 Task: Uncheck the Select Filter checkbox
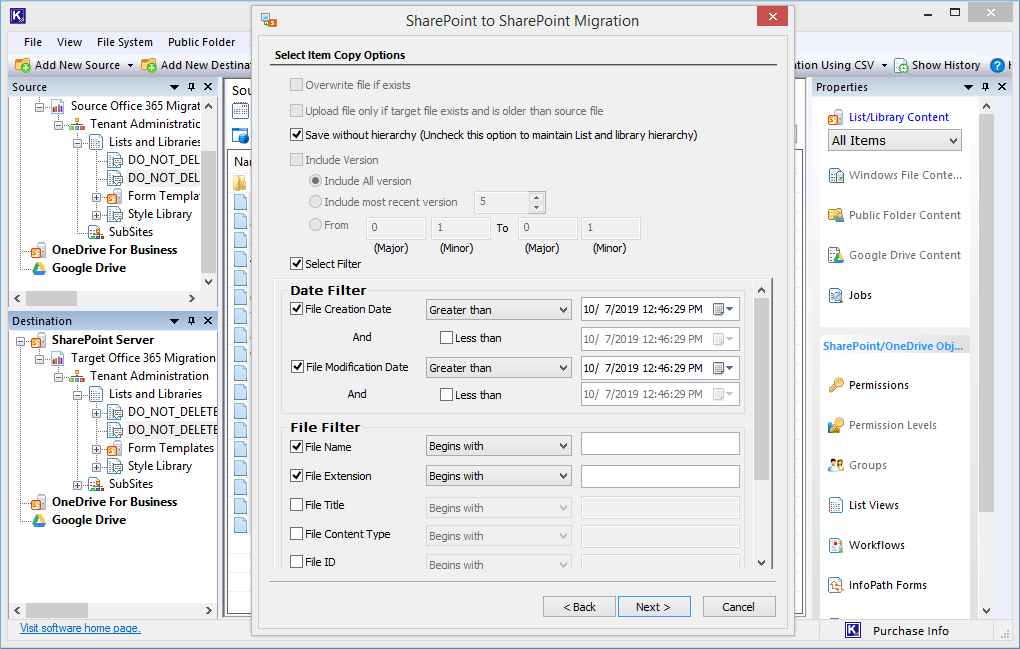coord(297,263)
